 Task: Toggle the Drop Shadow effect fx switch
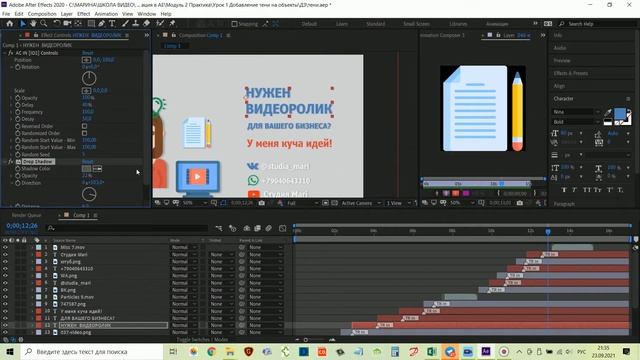(x=11, y=162)
